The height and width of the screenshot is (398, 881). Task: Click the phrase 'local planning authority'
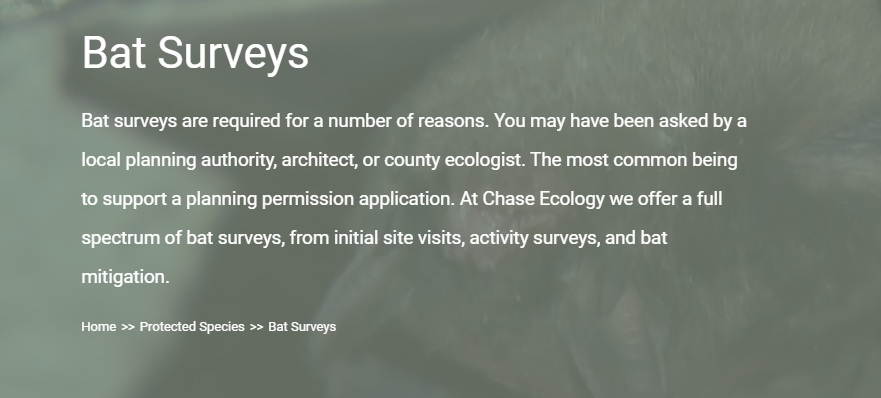(x=177, y=161)
